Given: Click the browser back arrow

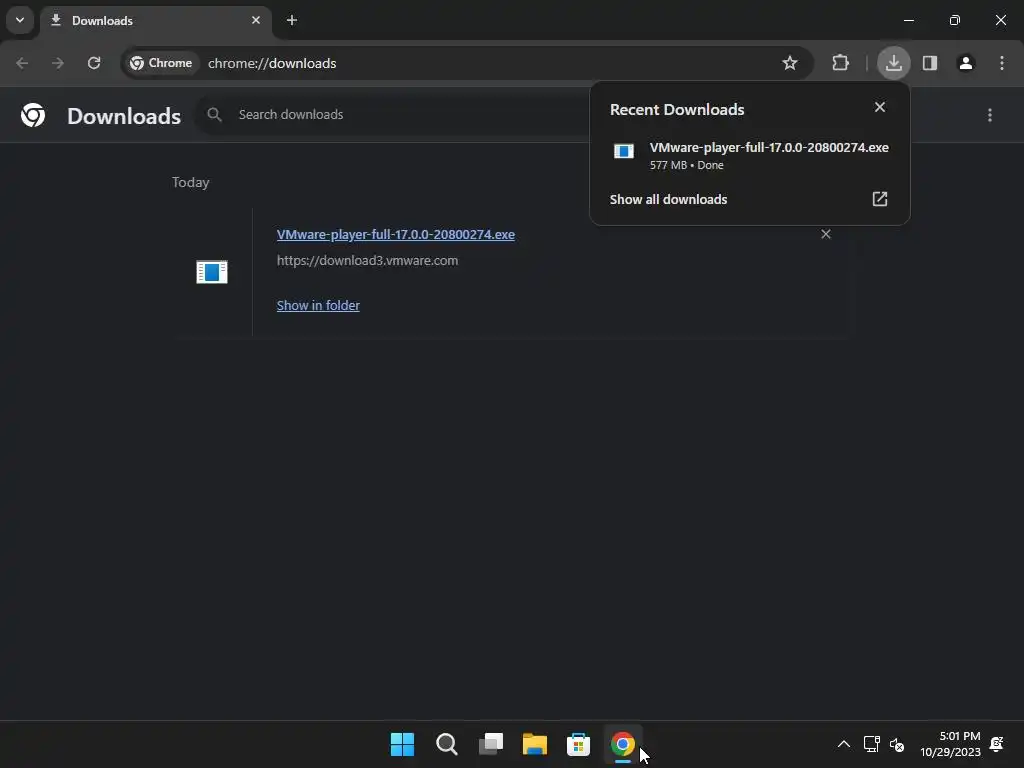Looking at the screenshot, I should click(22, 63).
